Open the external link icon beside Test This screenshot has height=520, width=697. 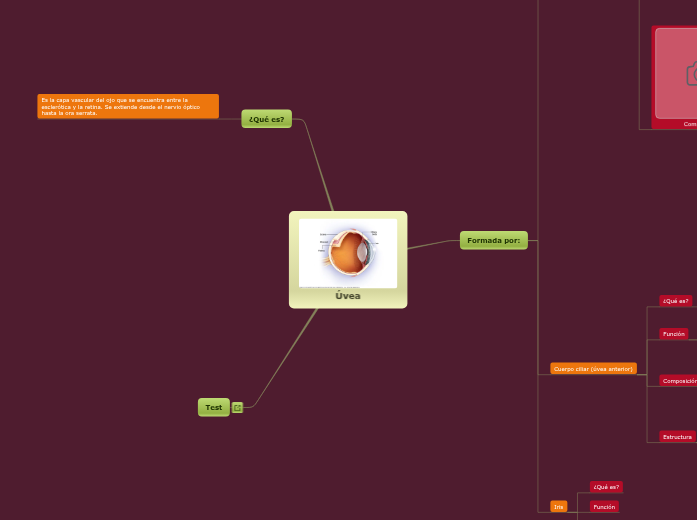[238, 407]
